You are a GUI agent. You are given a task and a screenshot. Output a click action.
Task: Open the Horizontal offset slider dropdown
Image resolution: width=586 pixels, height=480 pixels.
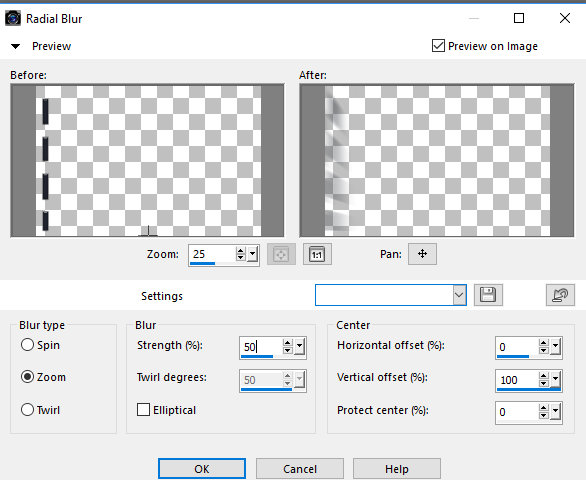click(555, 347)
